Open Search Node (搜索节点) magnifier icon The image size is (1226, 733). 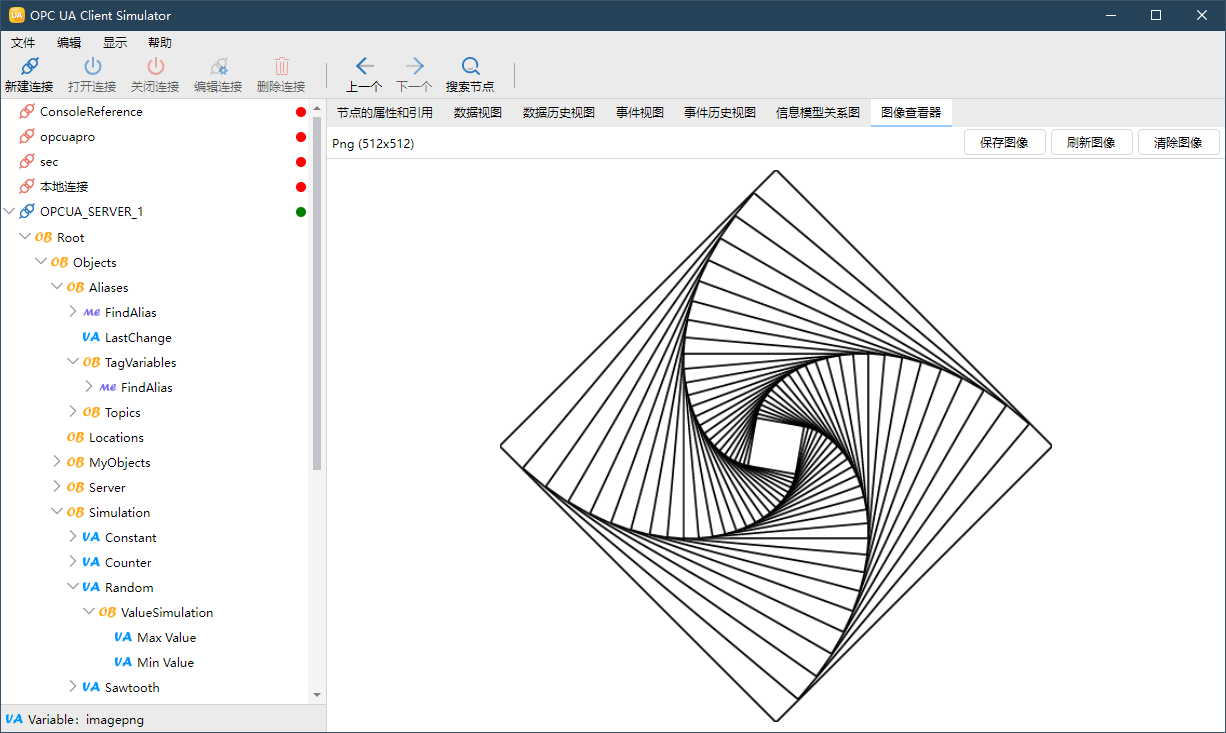pyautogui.click(x=470, y=67)
